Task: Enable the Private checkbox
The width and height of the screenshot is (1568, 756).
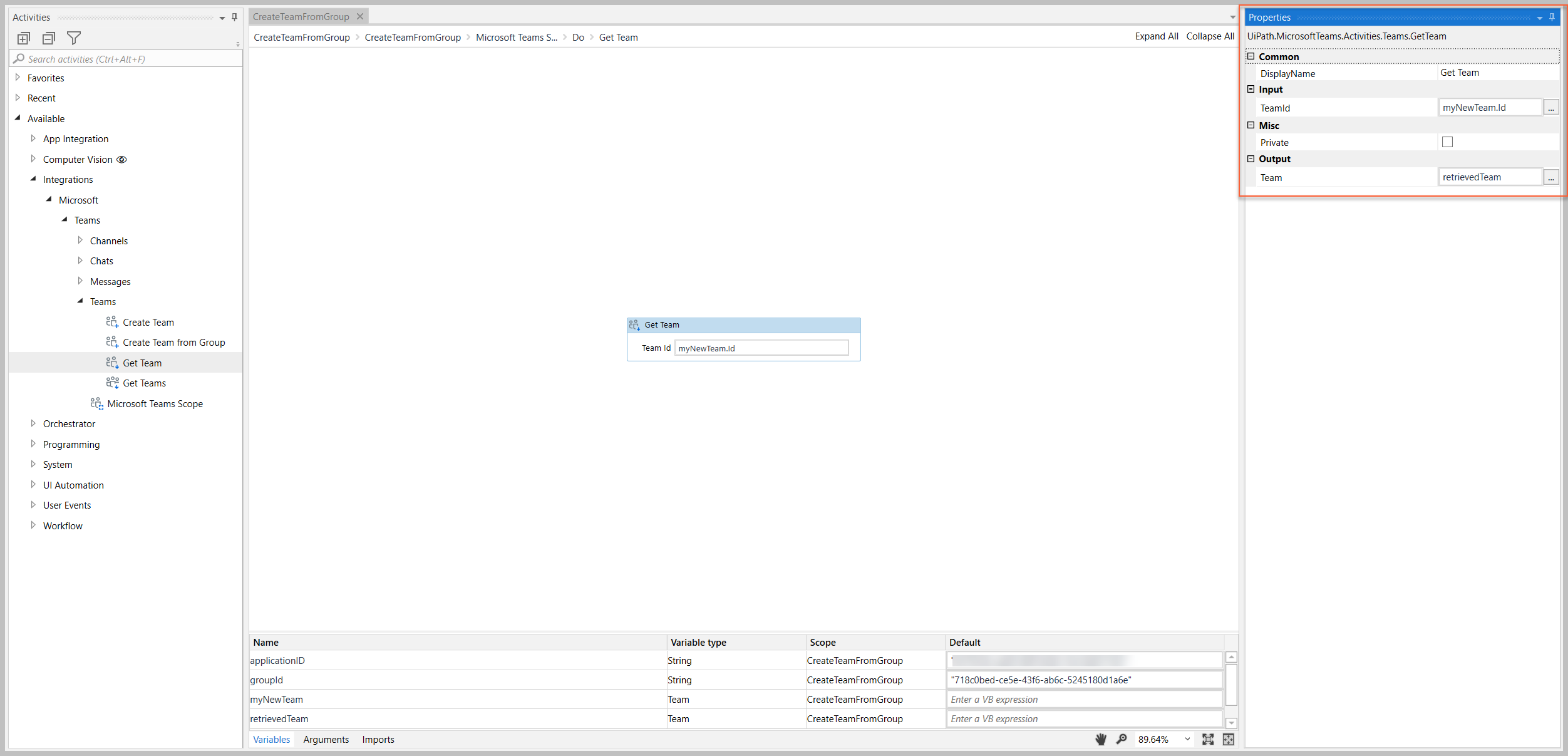Action: (x=1447, y=142)
